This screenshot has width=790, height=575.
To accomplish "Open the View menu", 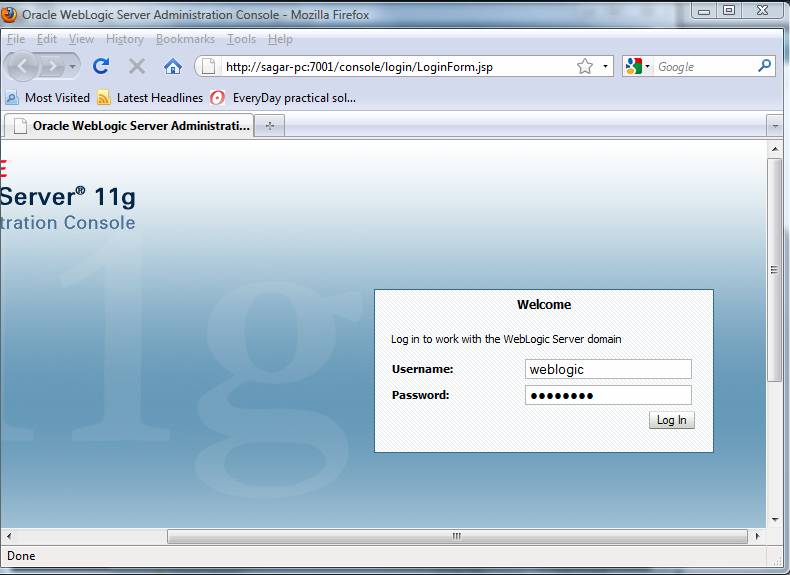I will 81,39.
